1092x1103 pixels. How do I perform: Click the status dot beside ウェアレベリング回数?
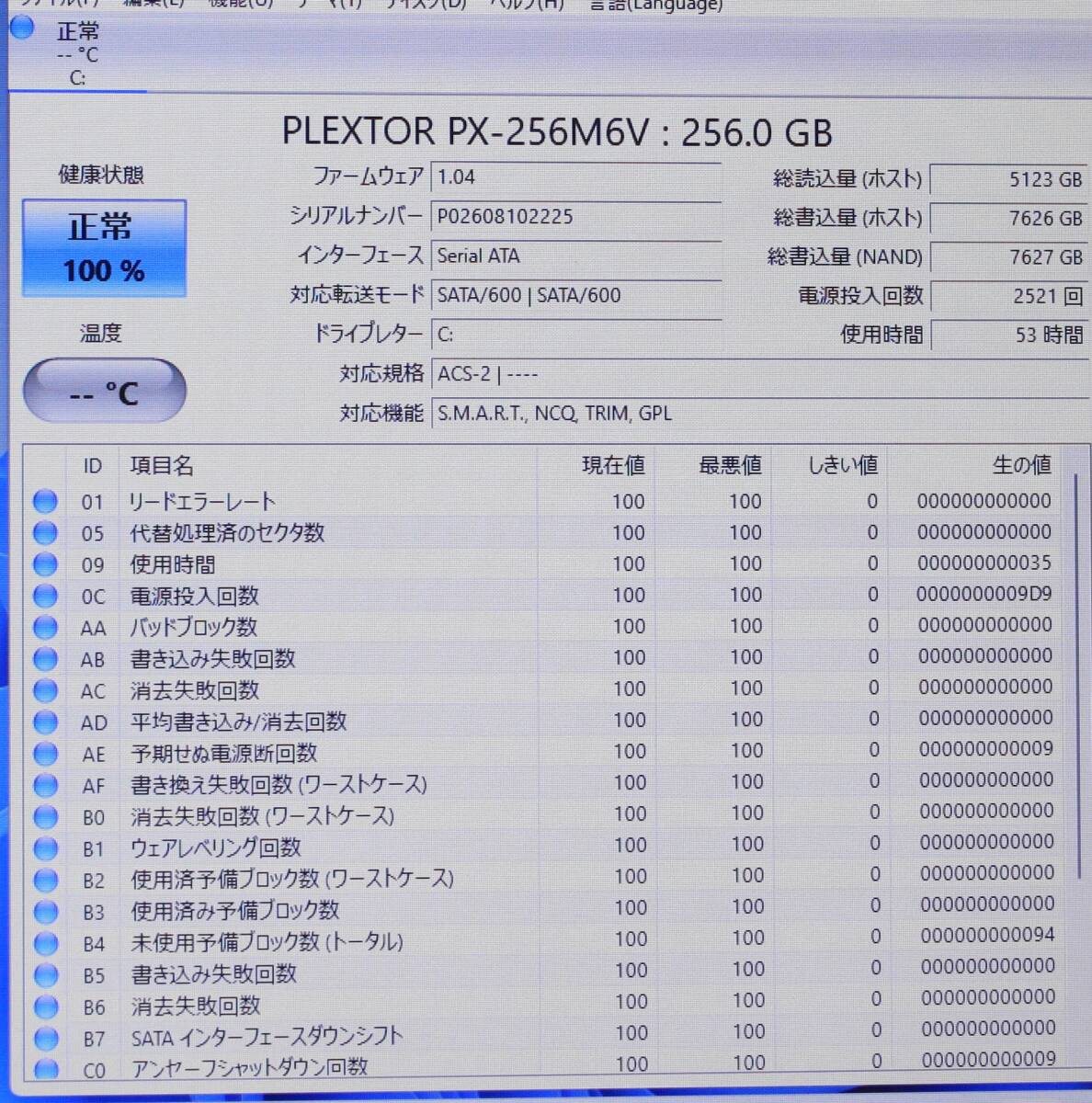[x=45, y=847]
